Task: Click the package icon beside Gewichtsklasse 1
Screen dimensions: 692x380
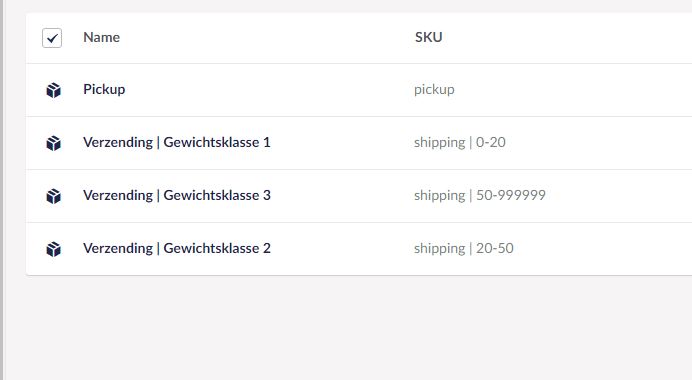Action: coord(53,143)
